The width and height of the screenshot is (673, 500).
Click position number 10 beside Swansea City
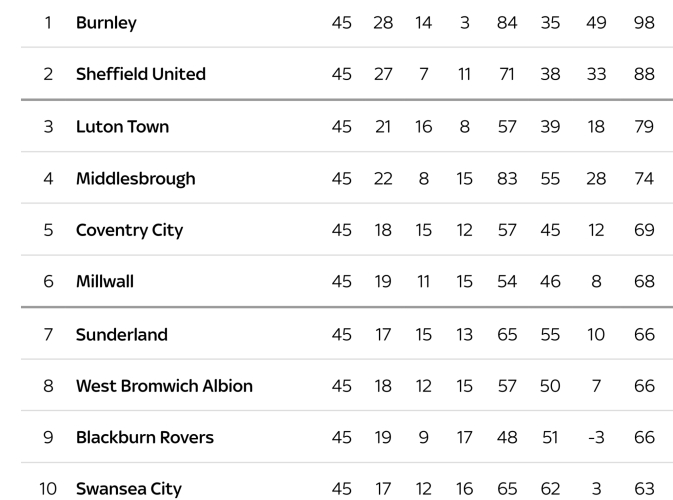(48, 489)
